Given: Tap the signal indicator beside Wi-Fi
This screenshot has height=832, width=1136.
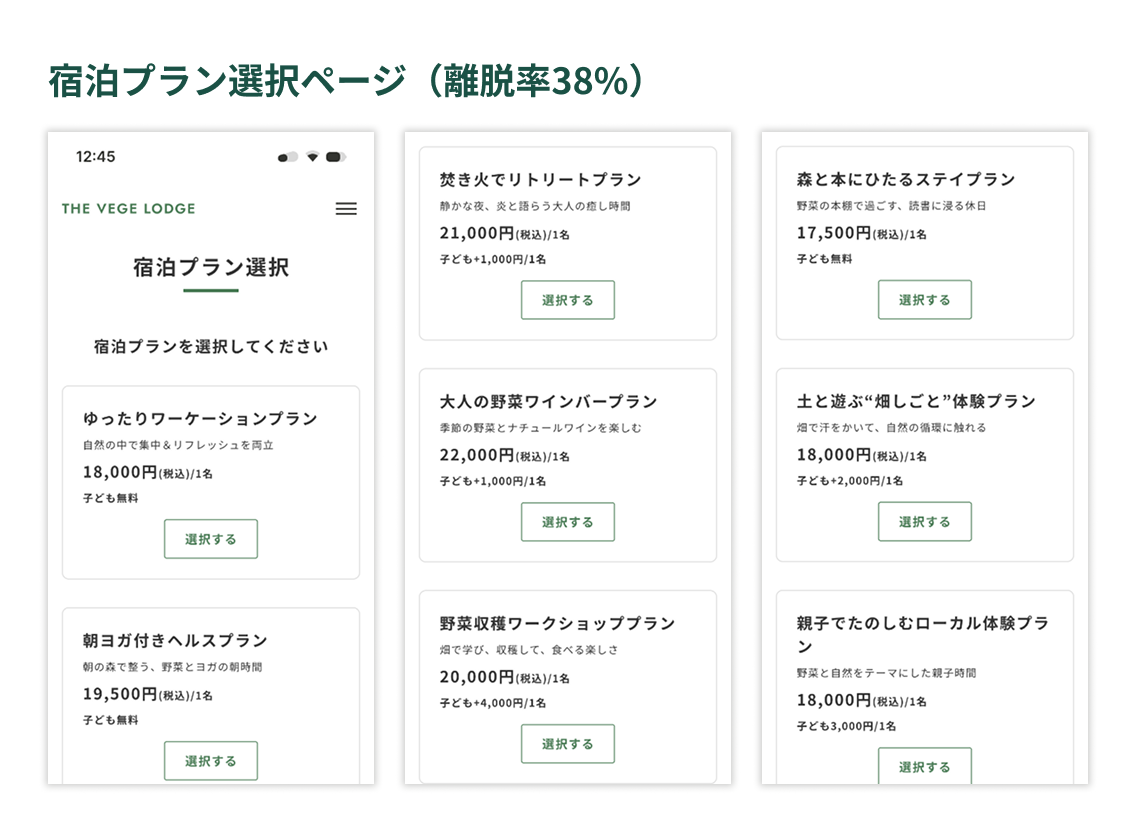Looking at the screenshot, I should coord(288,157).
